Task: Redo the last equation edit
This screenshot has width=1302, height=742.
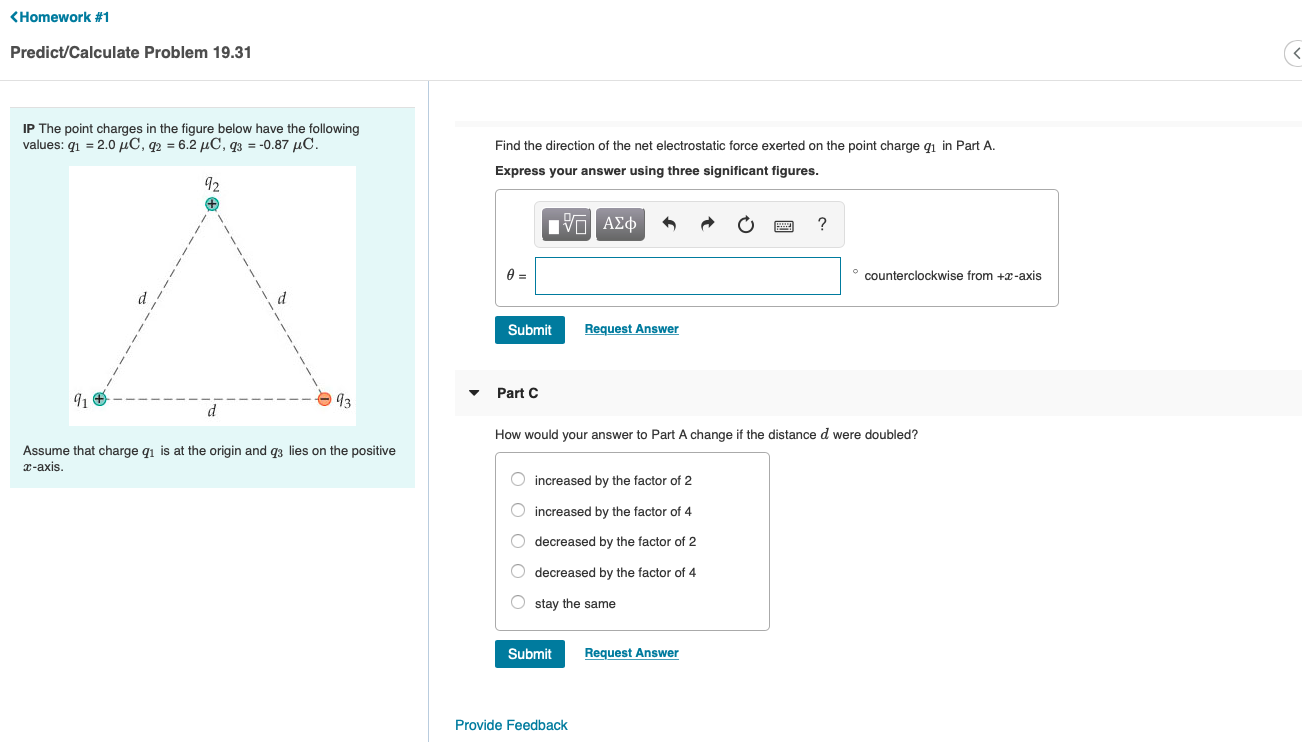Action: [707, 224]
